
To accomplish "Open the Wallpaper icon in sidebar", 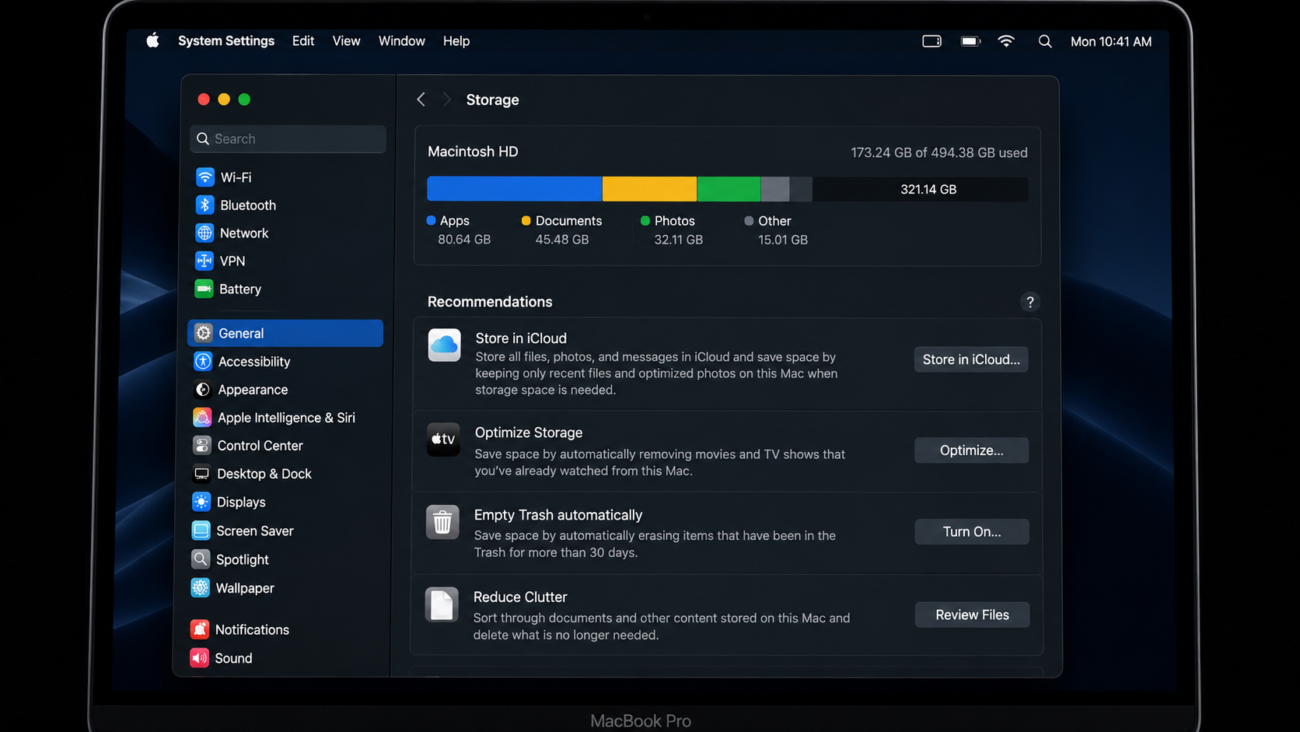I will pyautogui.click(x=201, y=588).
